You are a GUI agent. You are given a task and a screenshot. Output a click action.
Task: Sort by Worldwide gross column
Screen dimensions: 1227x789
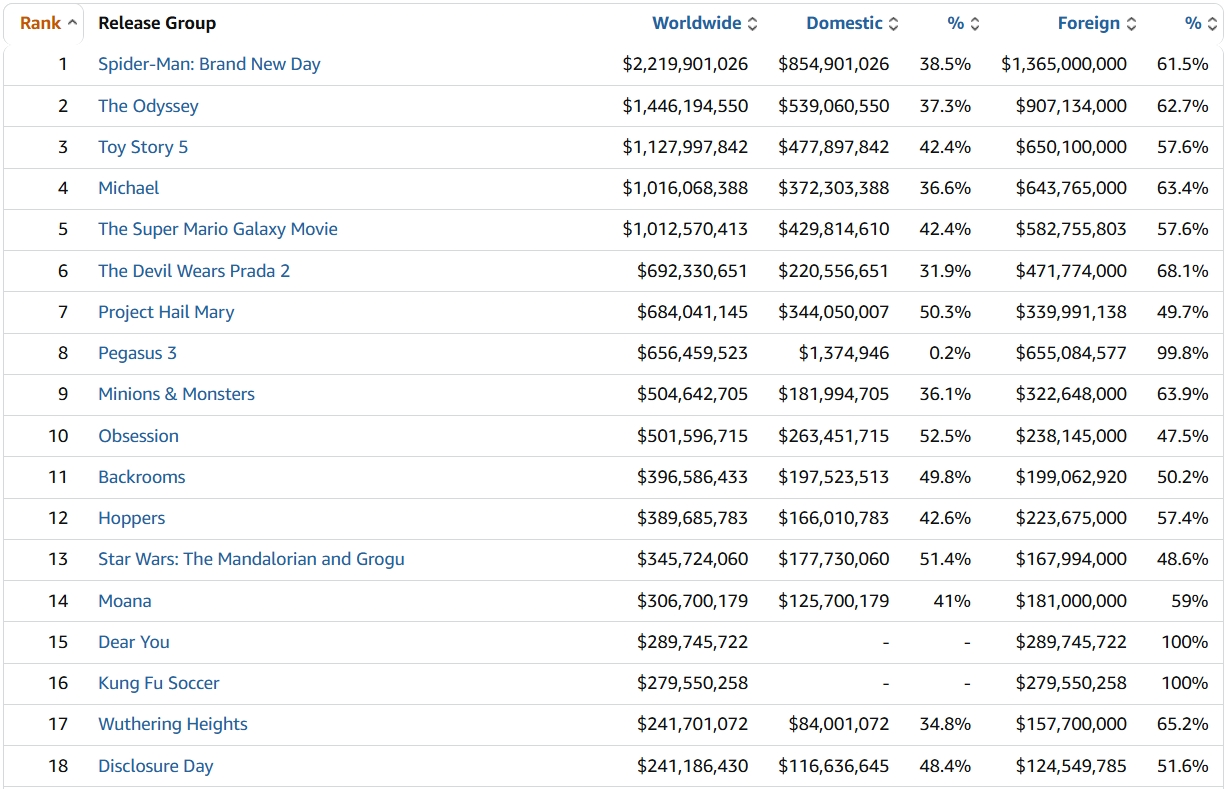tap(705, 23)
